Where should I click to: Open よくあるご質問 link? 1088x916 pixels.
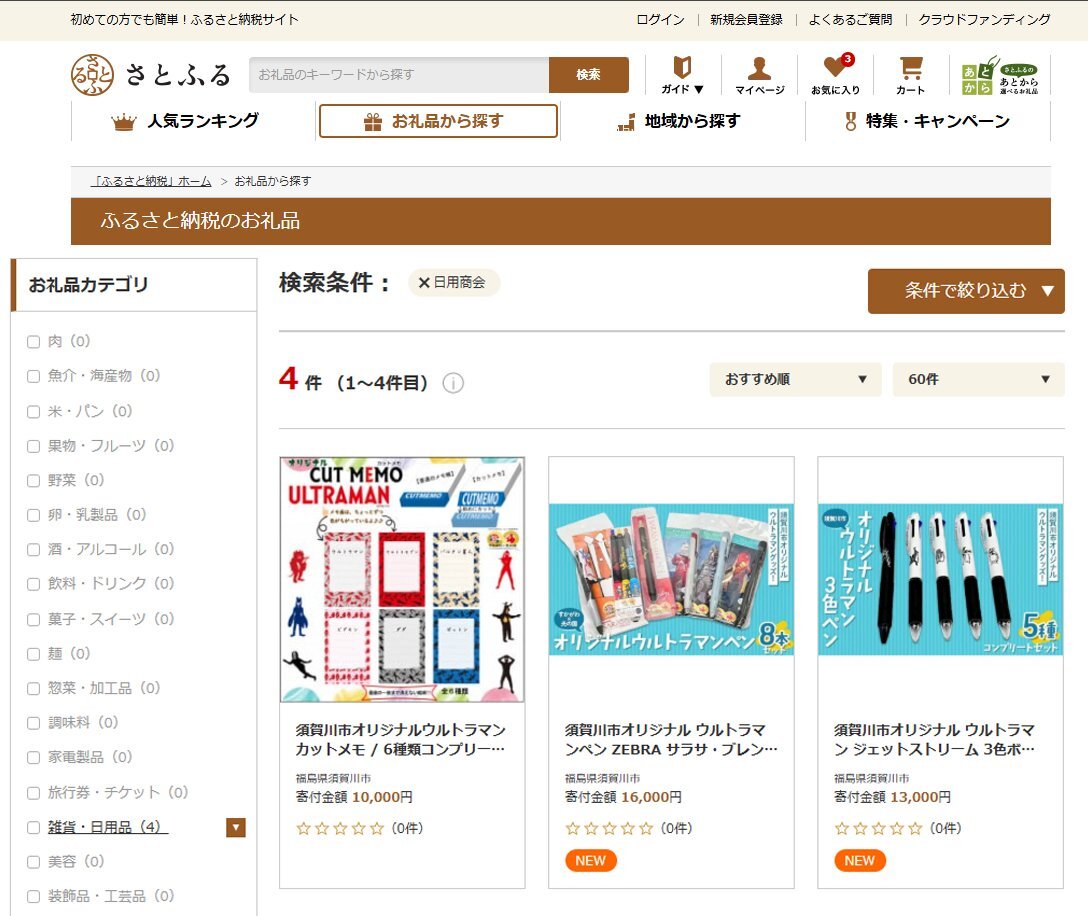click(850, 19)
